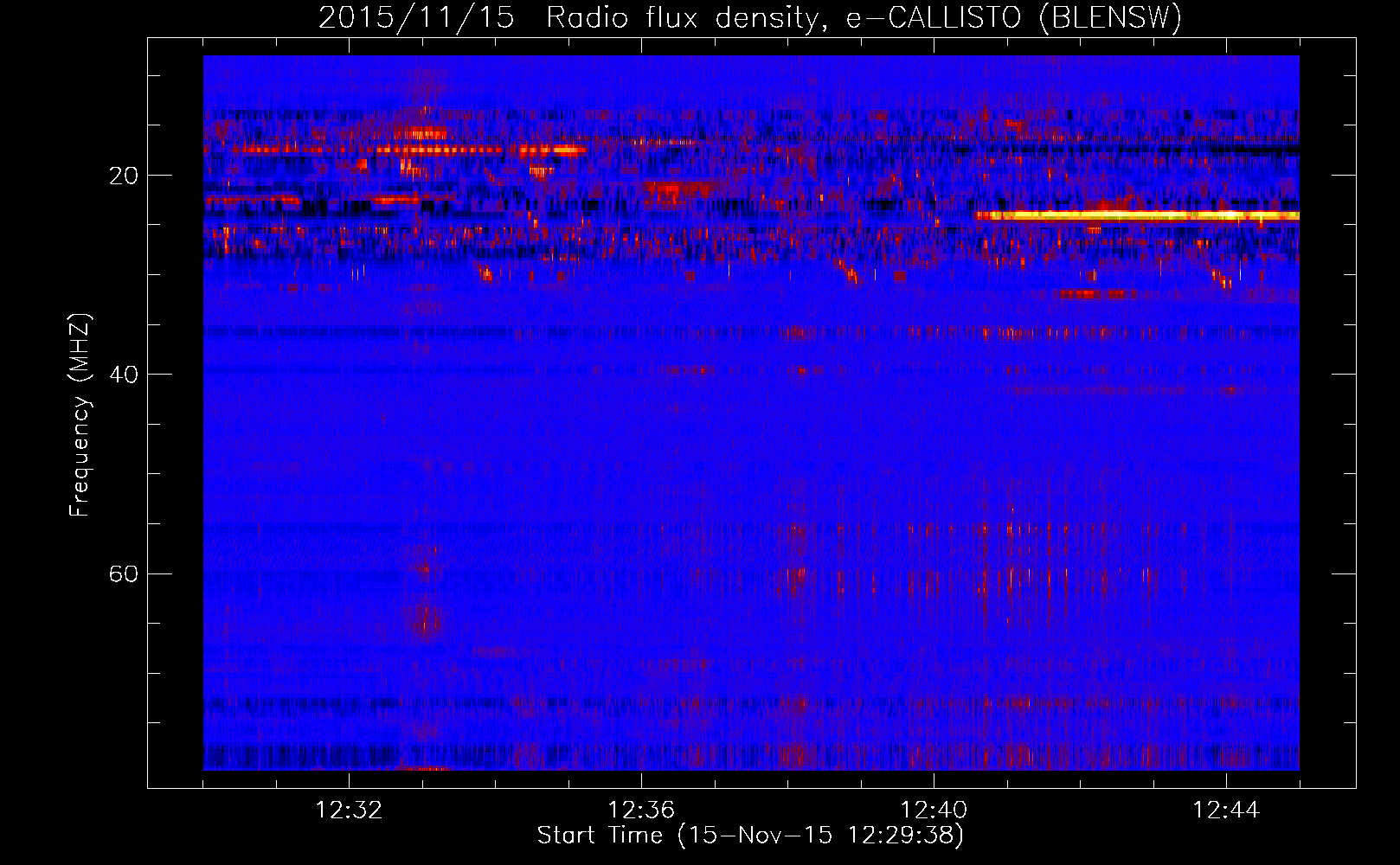1400x865 pixels.
Task: Click the 12:32 time tick label
Action: (x=349, y=811)
